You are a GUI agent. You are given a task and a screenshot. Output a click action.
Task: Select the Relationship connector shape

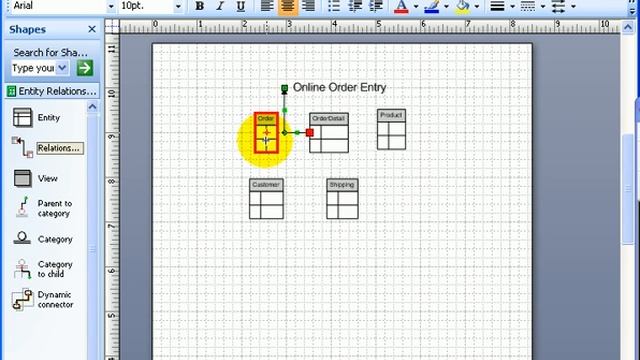(47, 148)
